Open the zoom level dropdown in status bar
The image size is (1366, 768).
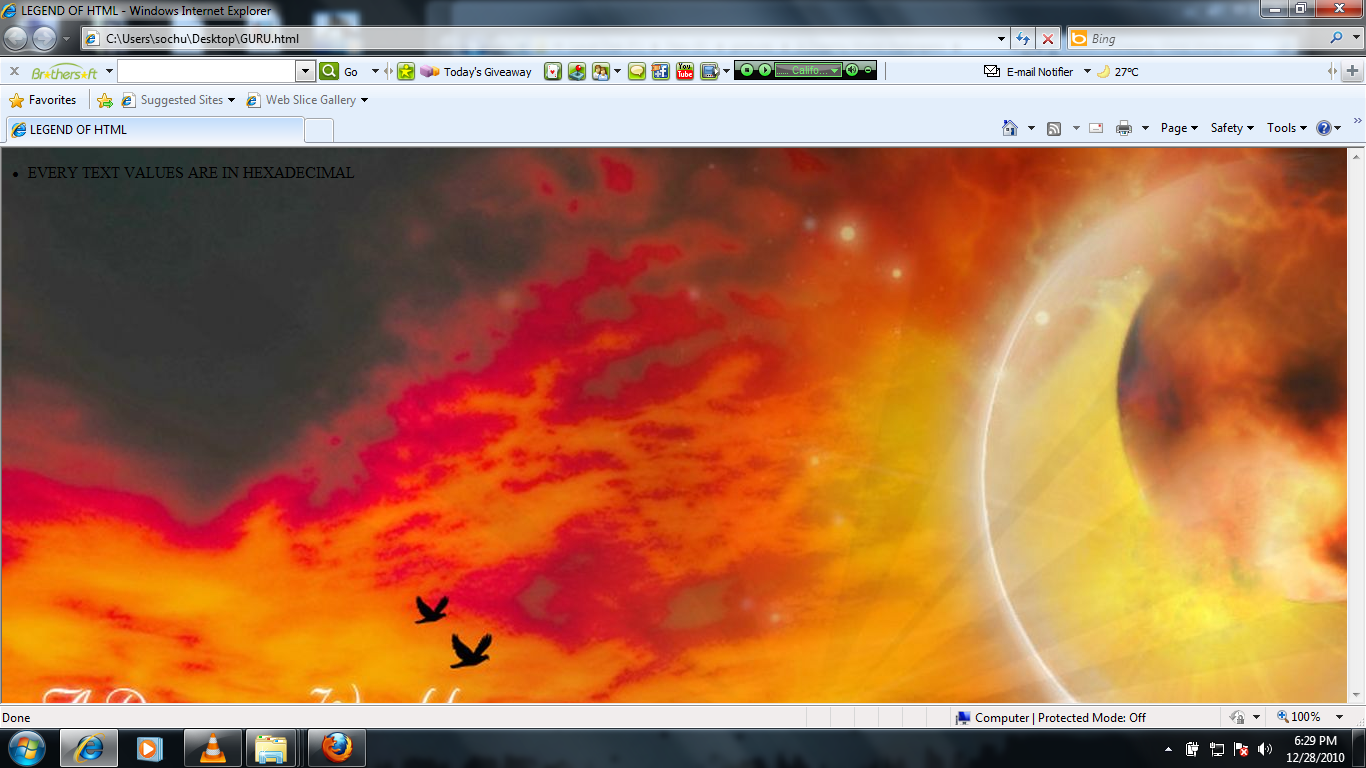[x=1339, y=717]
